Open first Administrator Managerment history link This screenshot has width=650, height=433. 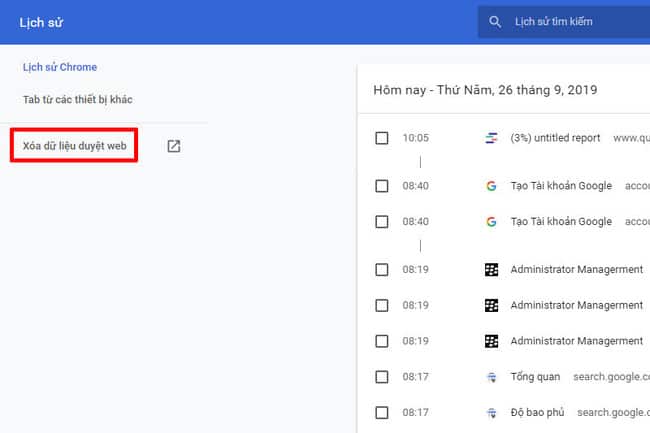coord(577,270)
